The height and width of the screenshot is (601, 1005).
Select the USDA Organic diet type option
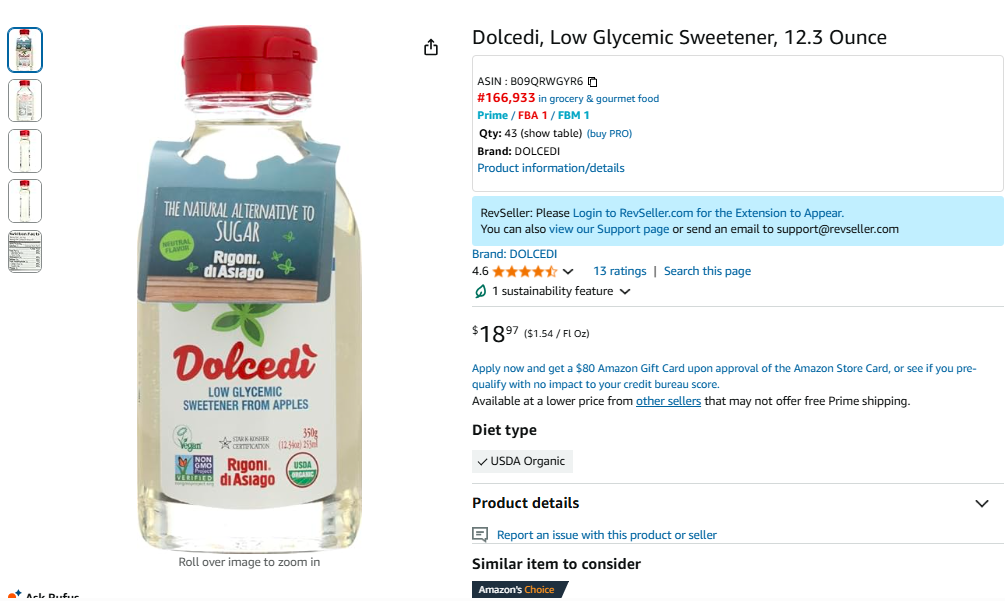[522, 461]
